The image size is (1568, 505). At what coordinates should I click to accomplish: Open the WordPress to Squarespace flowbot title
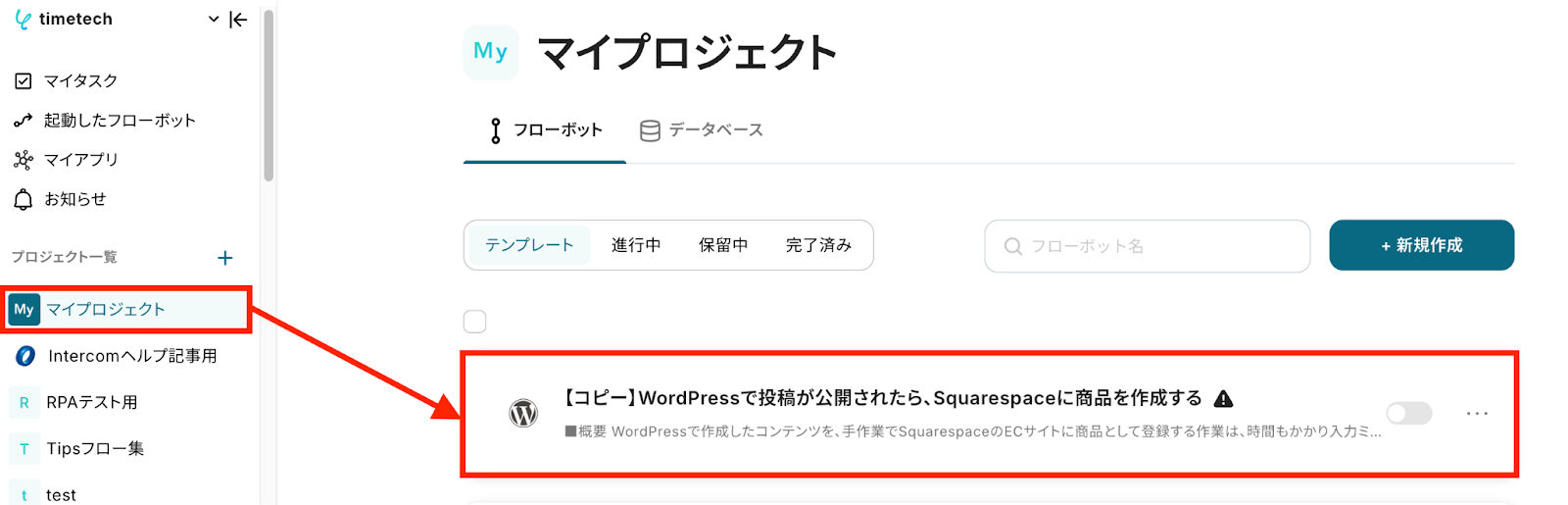(883, 398)
